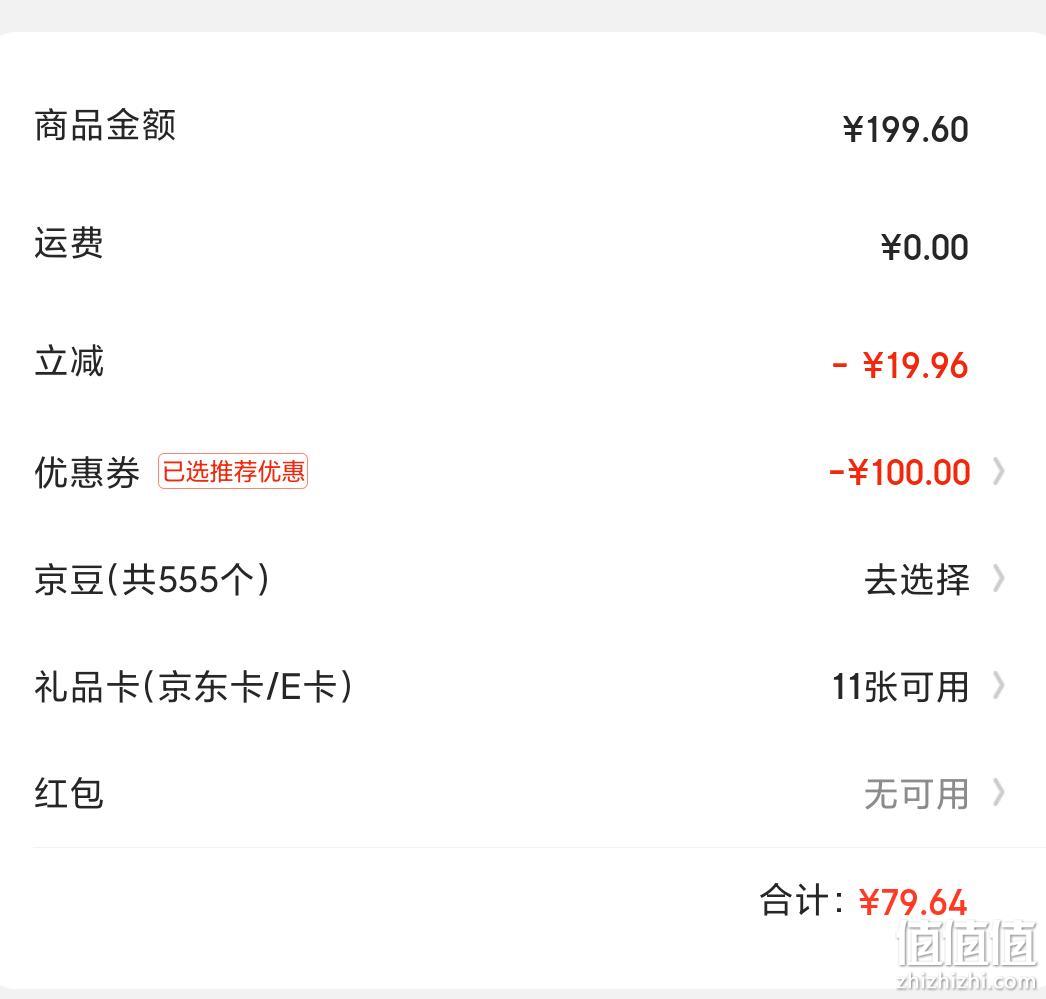Select the 京豆(共555个) label
Screen dimensions: 1046x999
[x=152, y=579]
